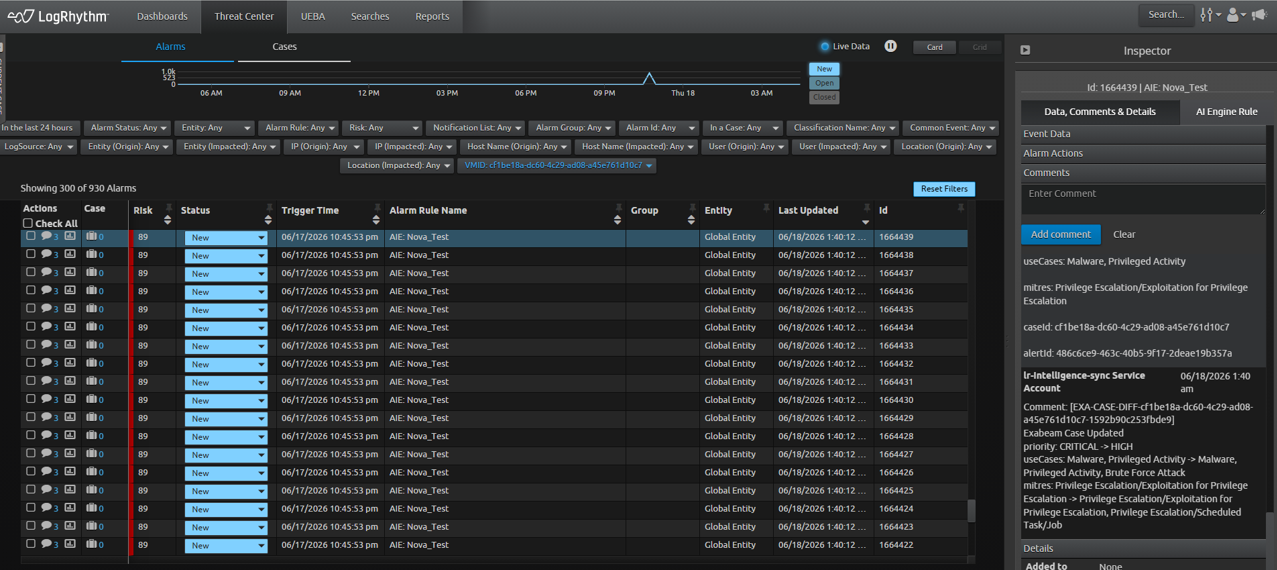Click the Reset Filters button
The image size is (1277, 570).
click(x=944, y=189)
